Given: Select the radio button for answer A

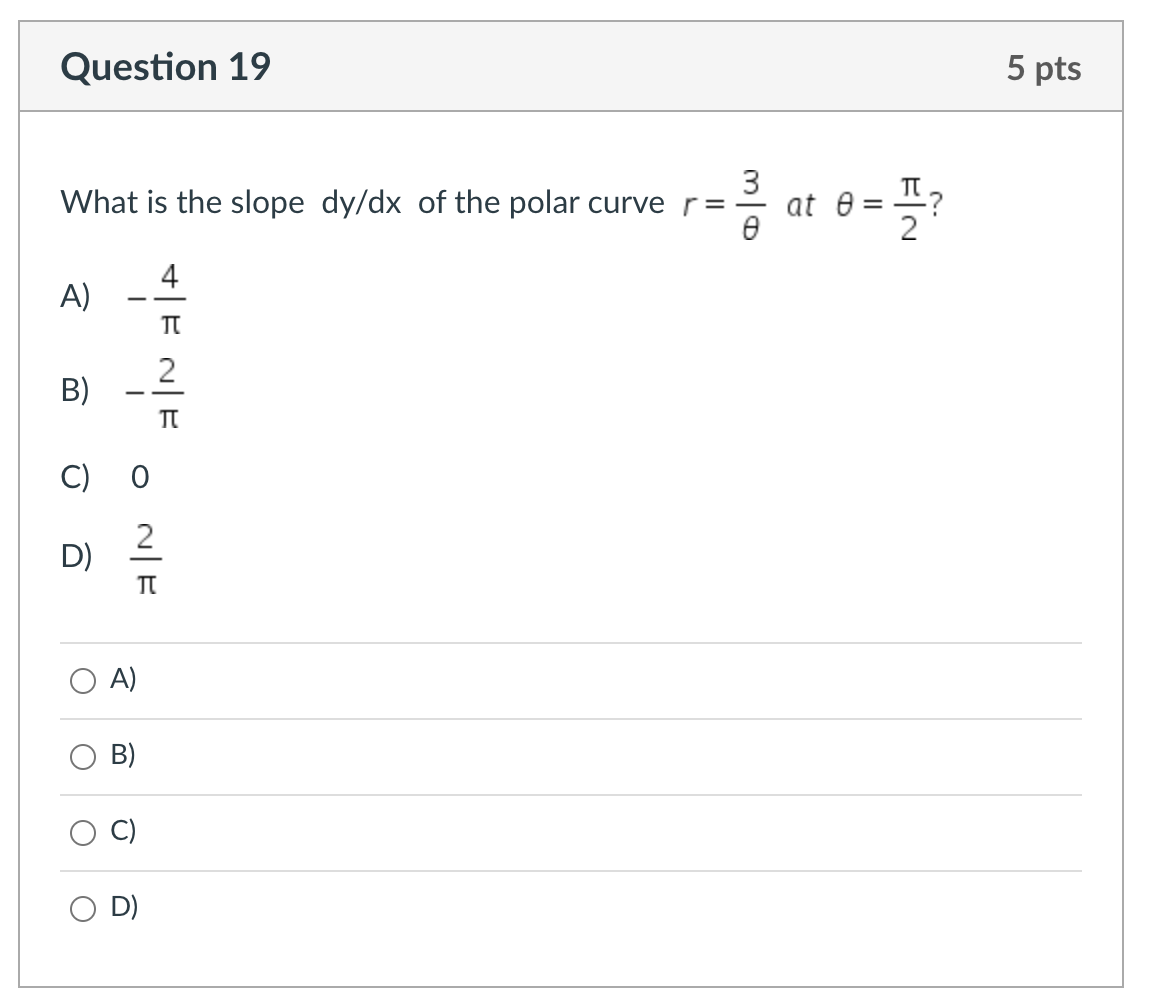Looking at the screenshot, I should (81, 681).
